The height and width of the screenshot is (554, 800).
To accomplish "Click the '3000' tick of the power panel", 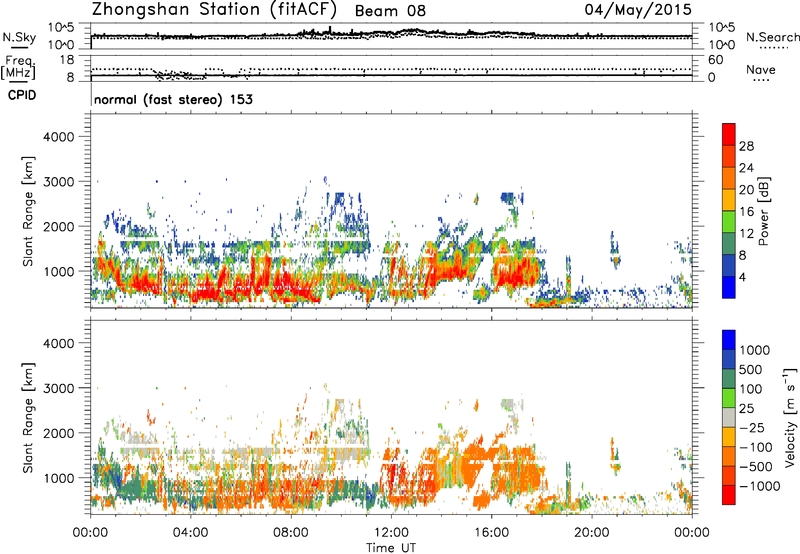I will 59,182.
